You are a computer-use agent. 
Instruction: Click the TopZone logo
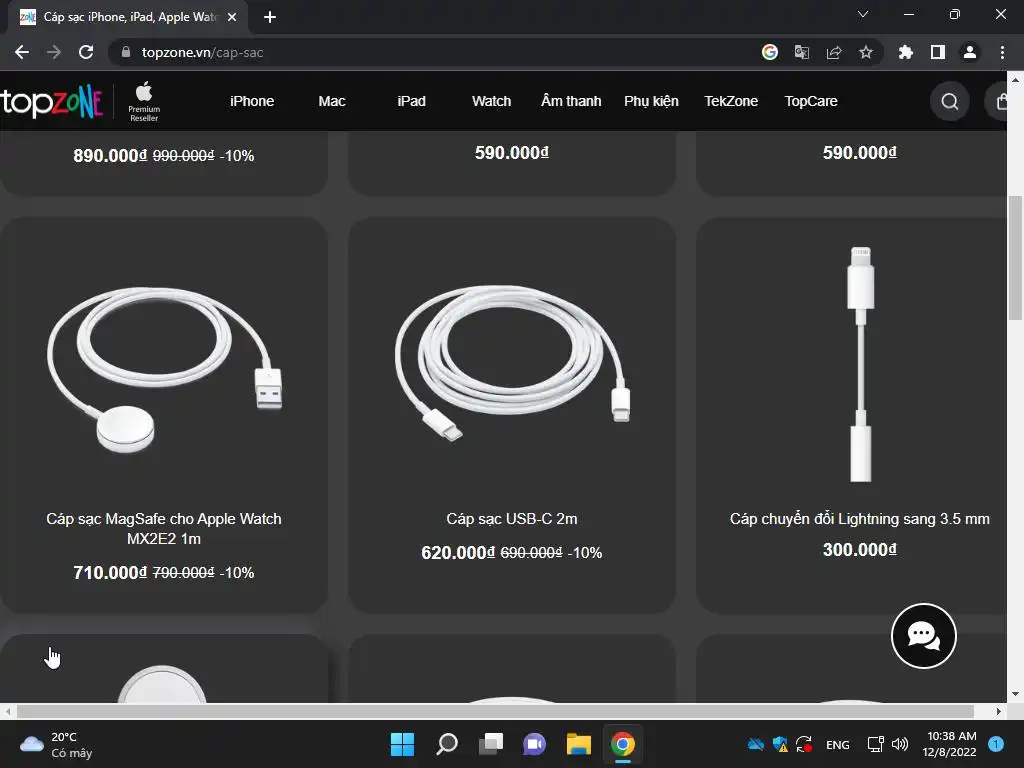pos(52,102)
